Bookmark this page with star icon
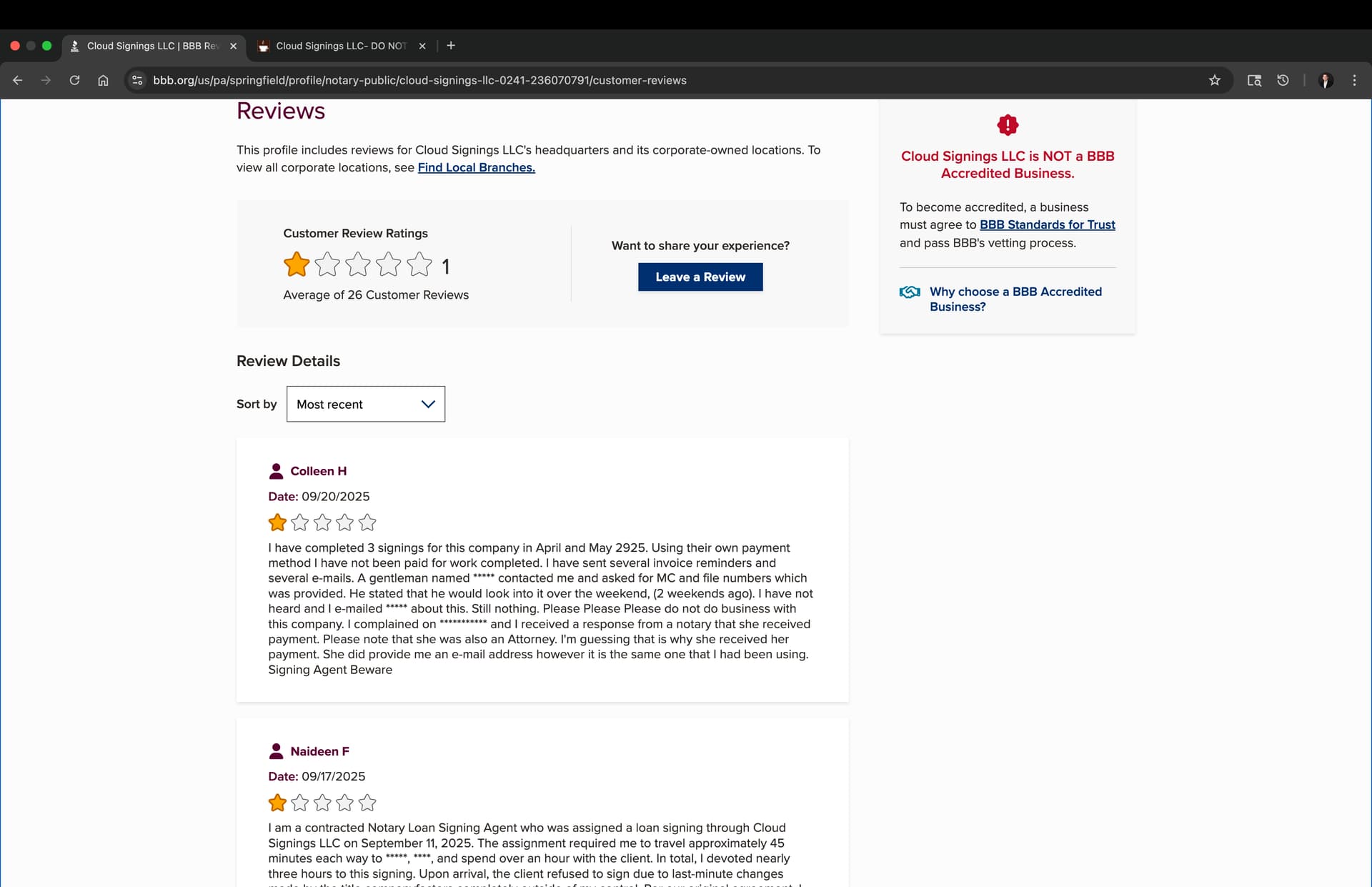 point(1214,80)
